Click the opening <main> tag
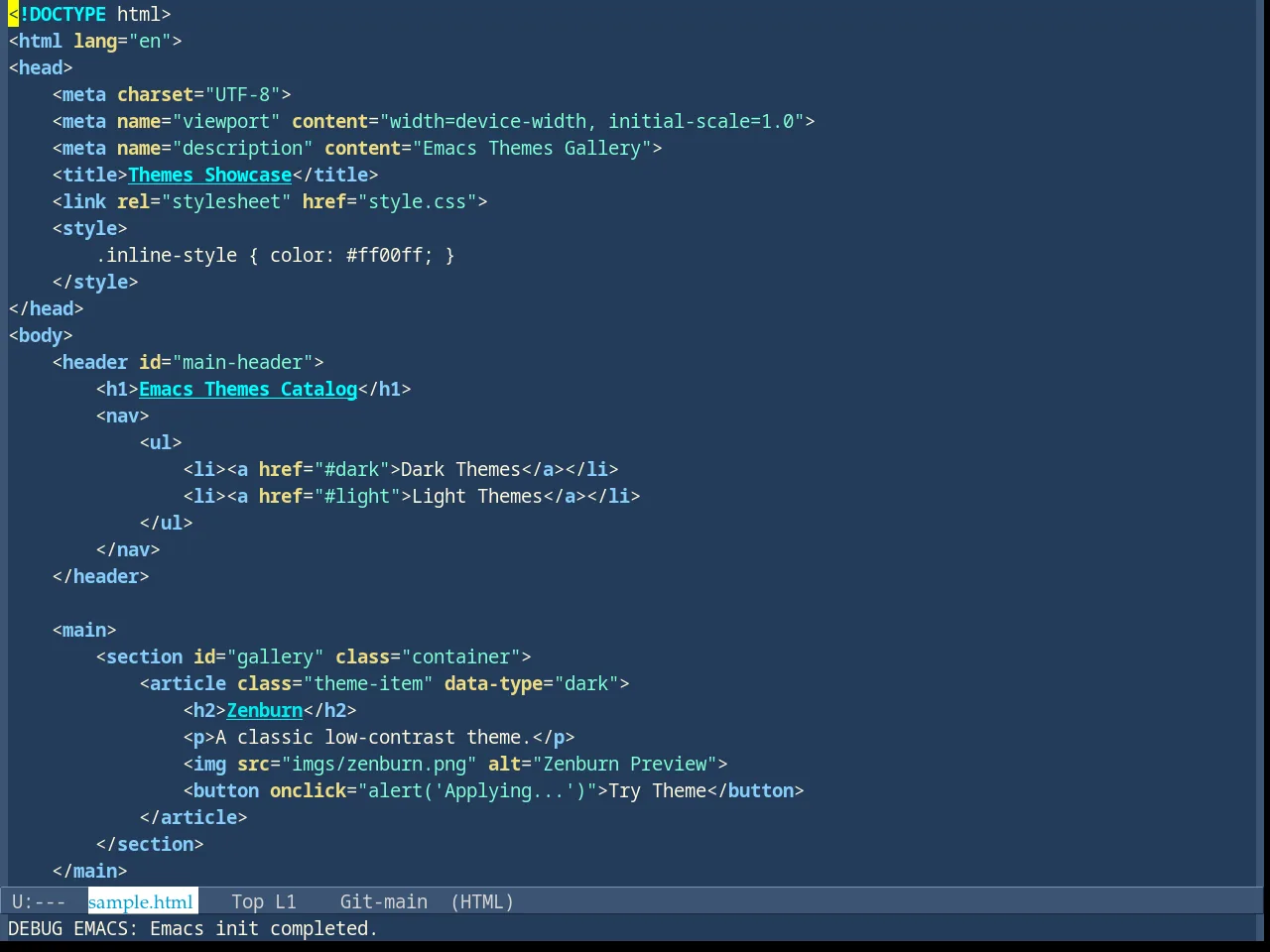Image resolution: width=1270 pixels, height=952 pixels. coord(84,630)
